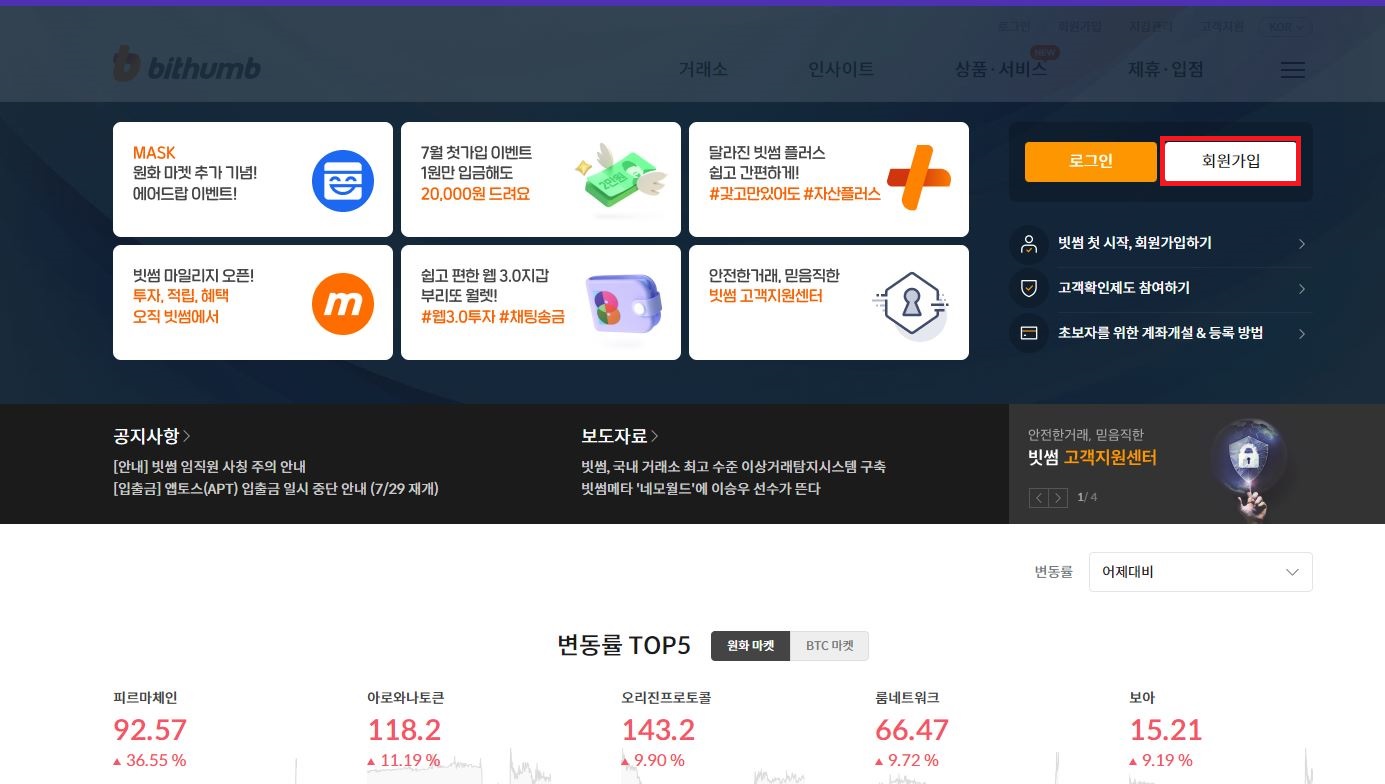The height and width of the screenshot is (784, 1385).
Task: Open the 어제대비 dropdown
Action: 1200,571
